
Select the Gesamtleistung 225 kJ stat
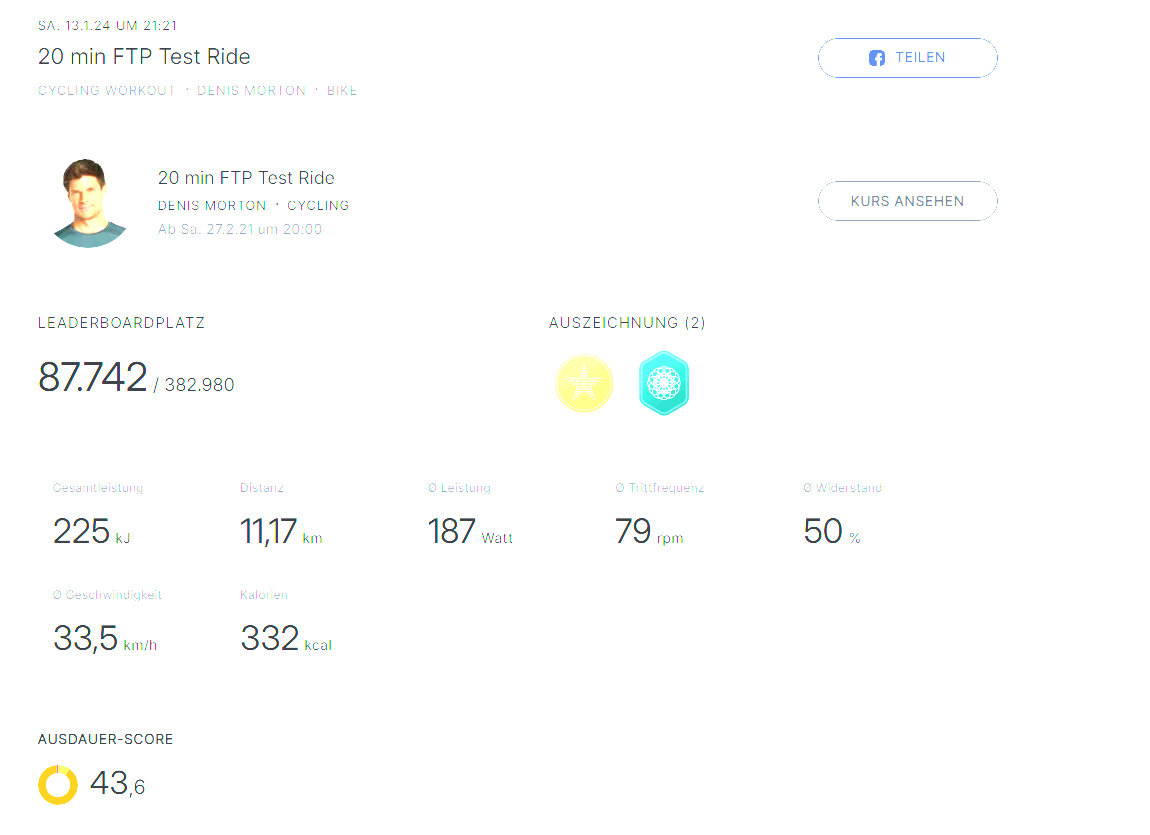click(91, 531)
